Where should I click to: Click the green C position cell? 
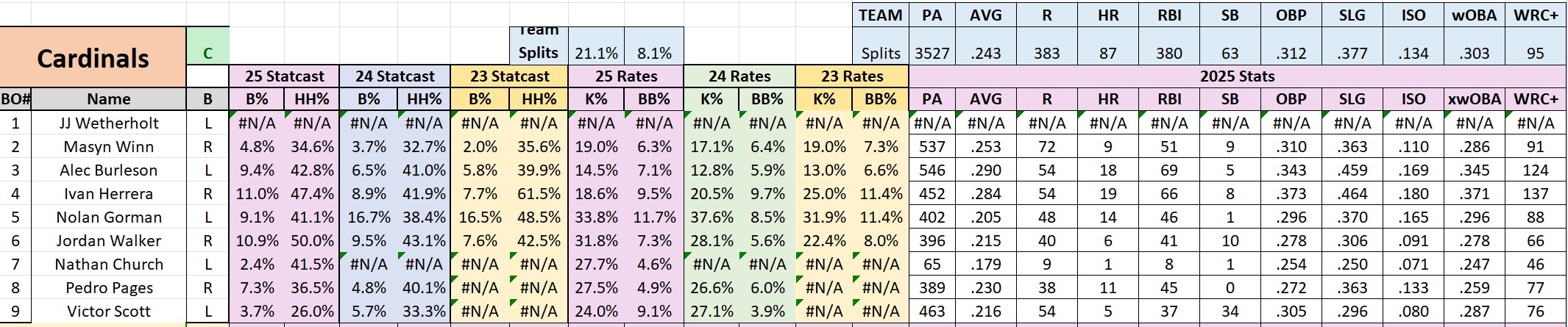(x=207, y=53)
